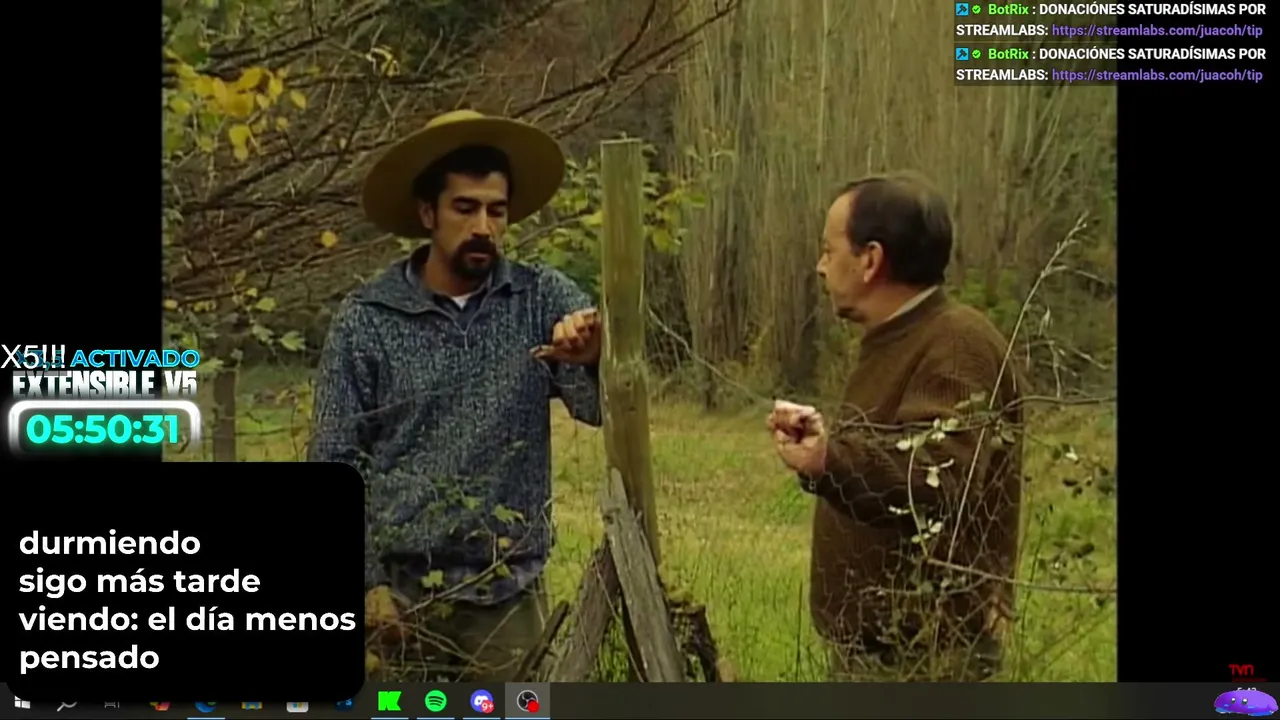
Task: Click the verified badge on the upper BotRix message
Action: coord(977,9)
